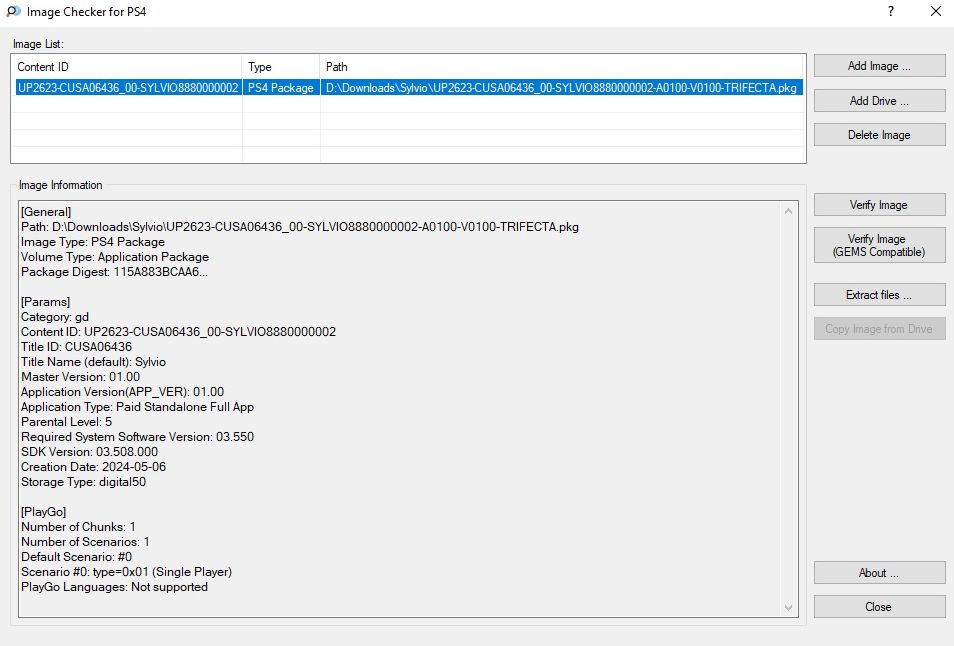The image size is (954, 646).
Task: Click the Title ID: CUSA06436 line
Action: point(77,347)
